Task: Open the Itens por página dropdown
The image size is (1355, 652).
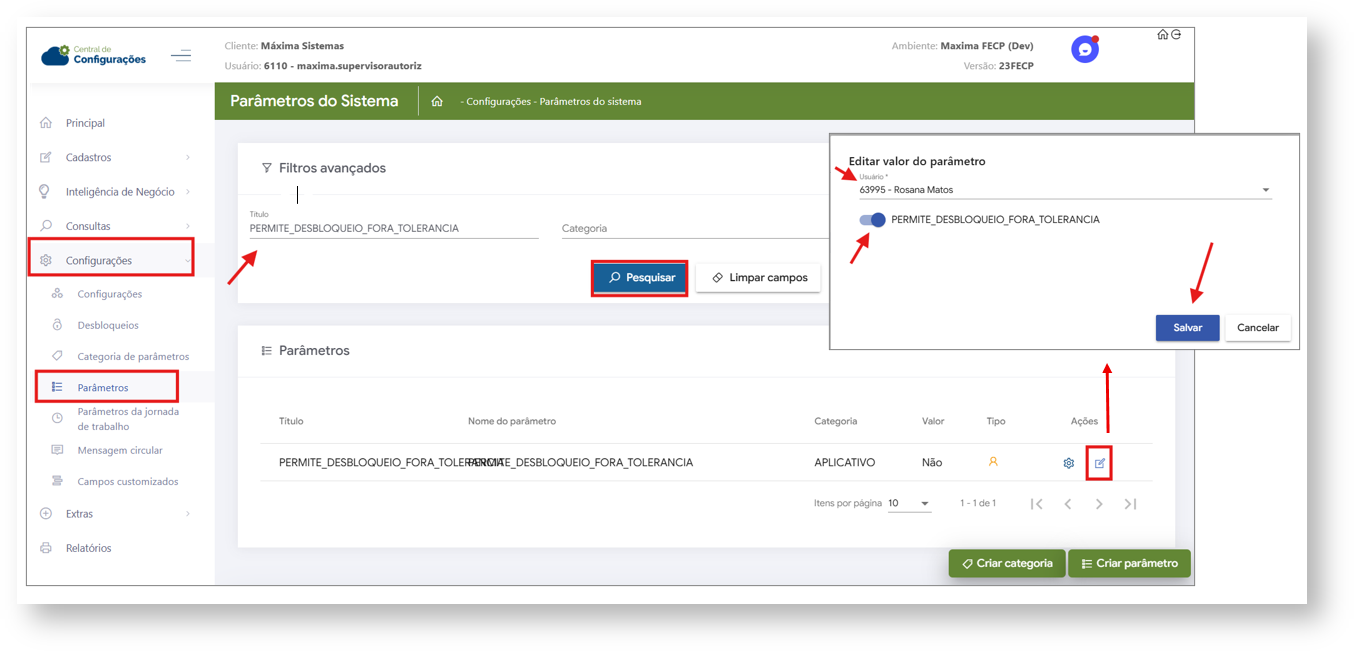Action: [909, 504]
